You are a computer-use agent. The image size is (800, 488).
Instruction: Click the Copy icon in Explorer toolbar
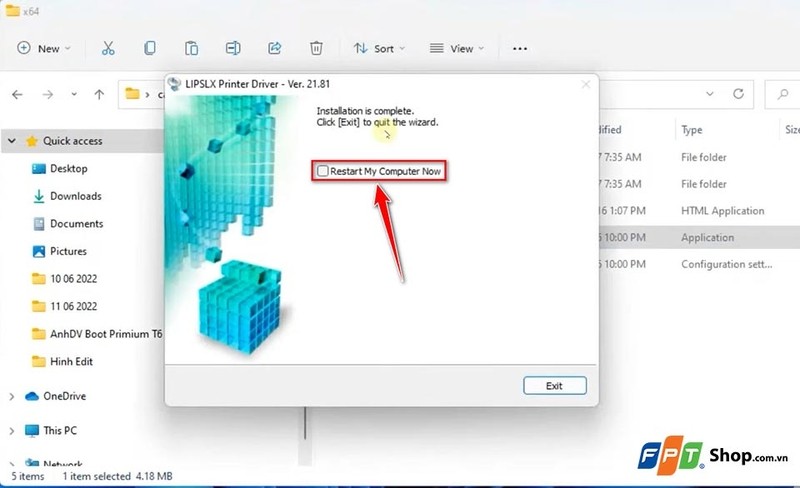point(149,48)
